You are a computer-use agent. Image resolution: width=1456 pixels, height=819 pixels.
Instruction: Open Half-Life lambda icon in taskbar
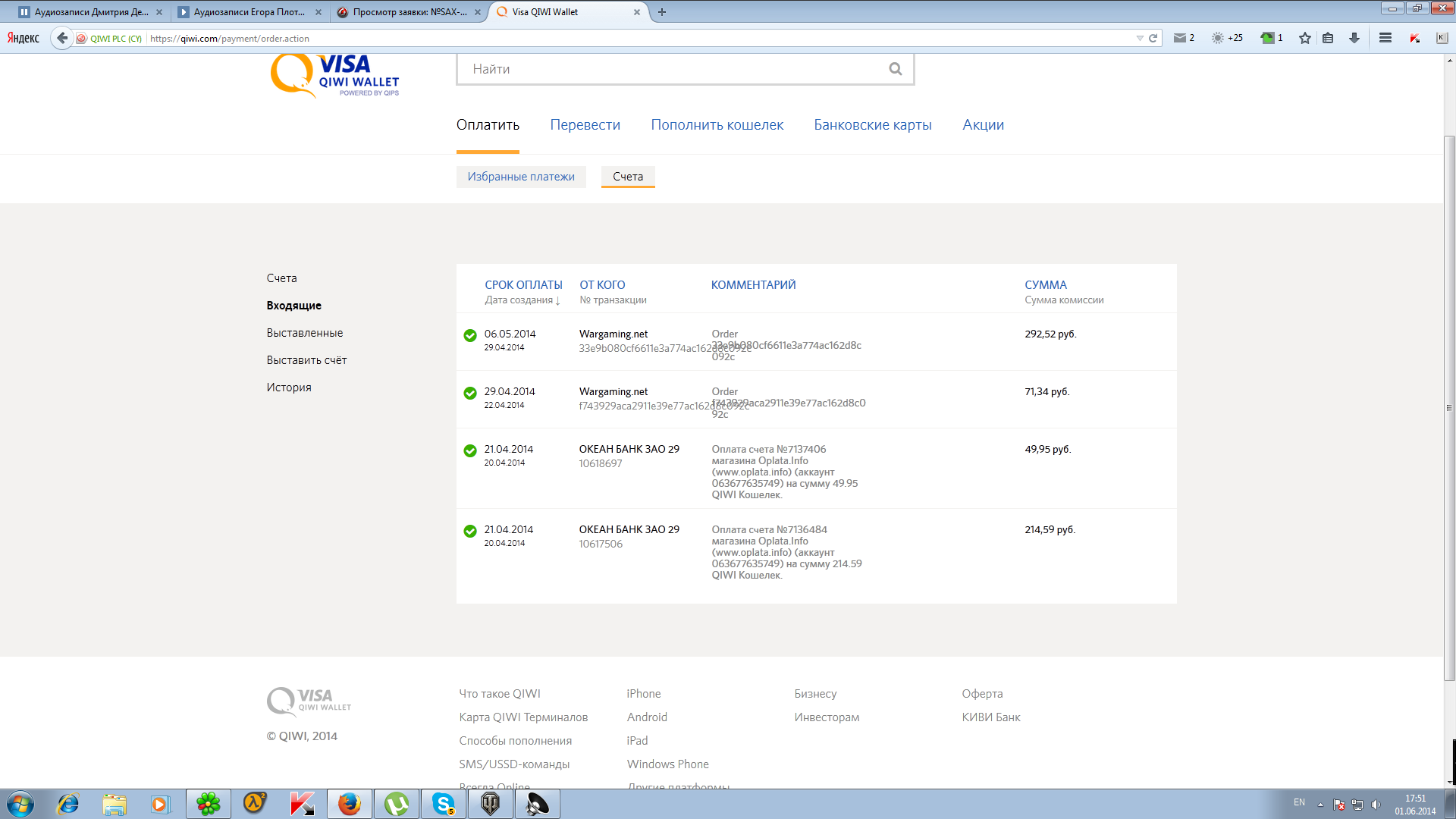pyautogui.click(x=255, y=804)
